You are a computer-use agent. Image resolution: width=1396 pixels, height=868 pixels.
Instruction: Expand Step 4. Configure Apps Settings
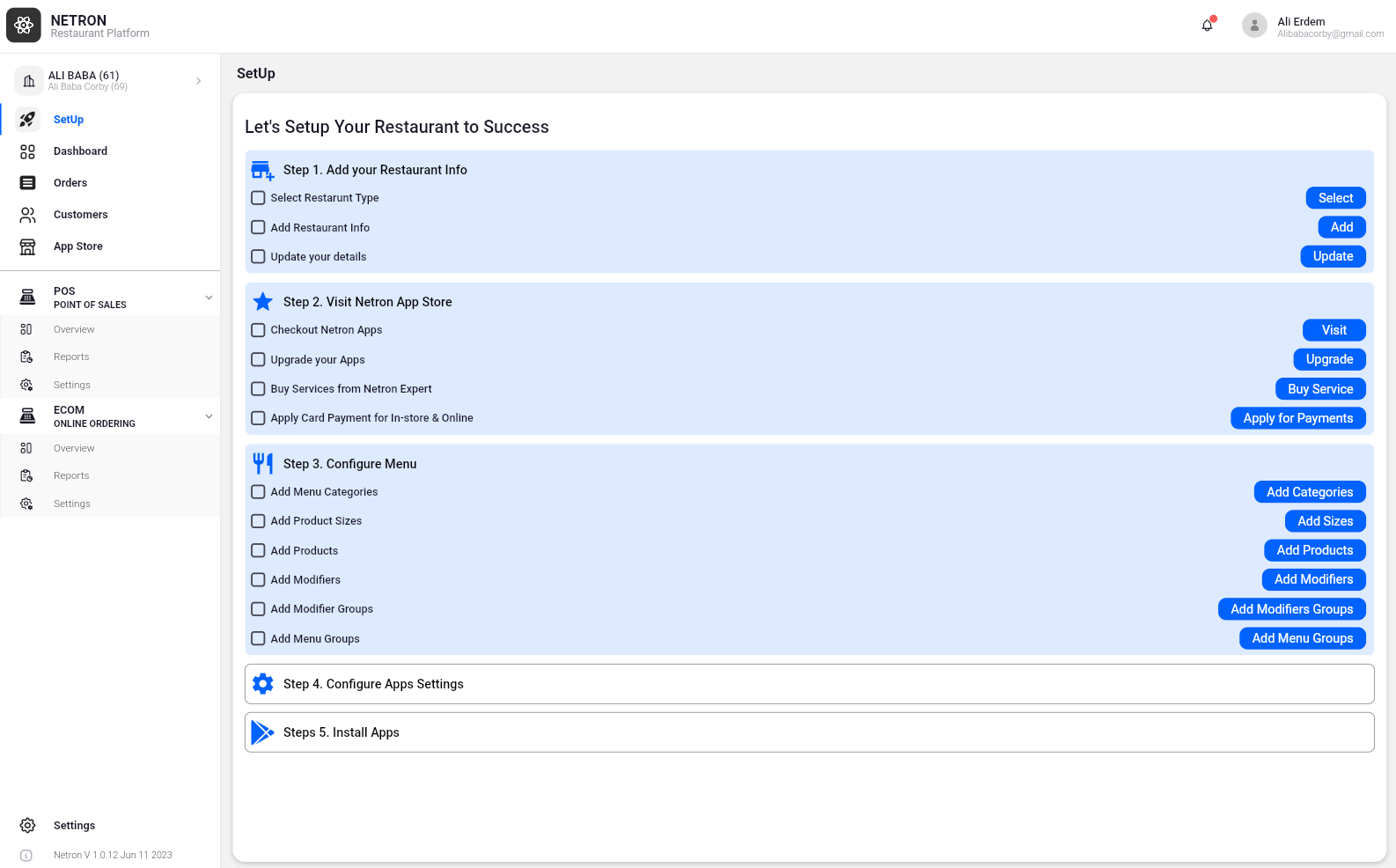(809, 684)
